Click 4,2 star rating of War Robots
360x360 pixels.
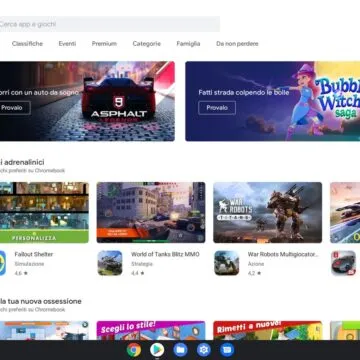click(x=254, y=273)
